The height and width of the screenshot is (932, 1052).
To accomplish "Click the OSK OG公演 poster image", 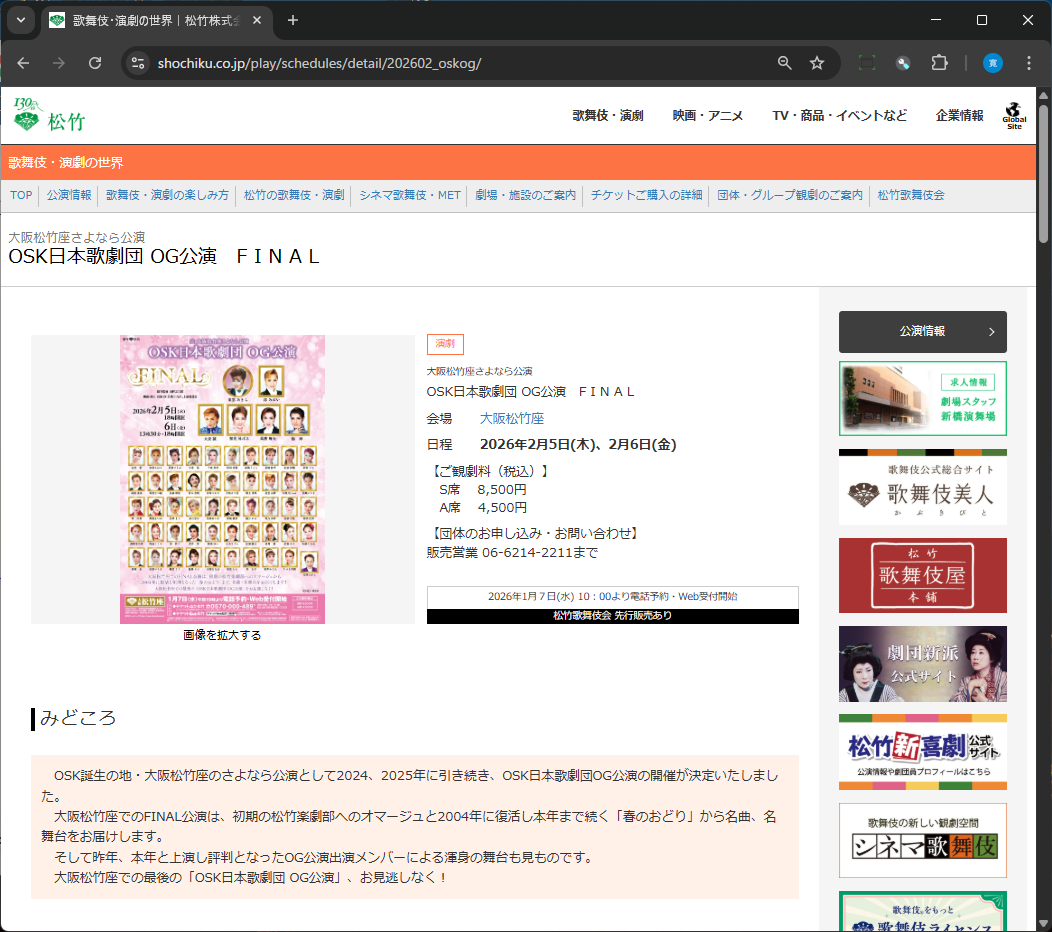I will click(222, 479).
